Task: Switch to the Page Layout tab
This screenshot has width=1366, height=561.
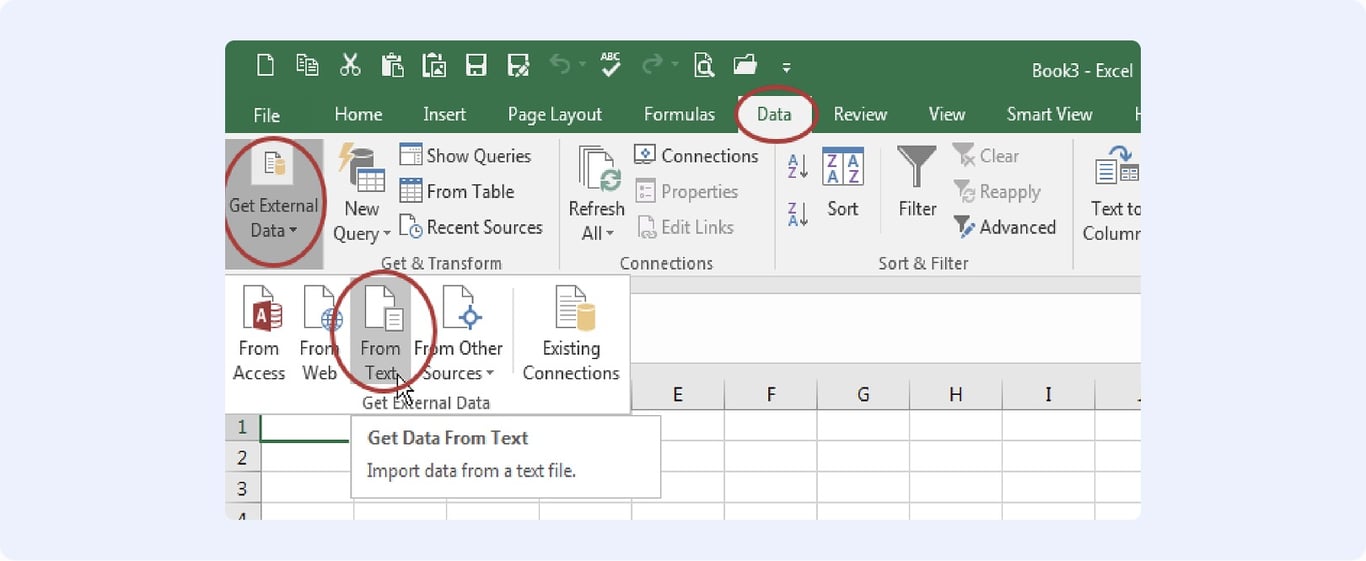Action: coord(555,114)
